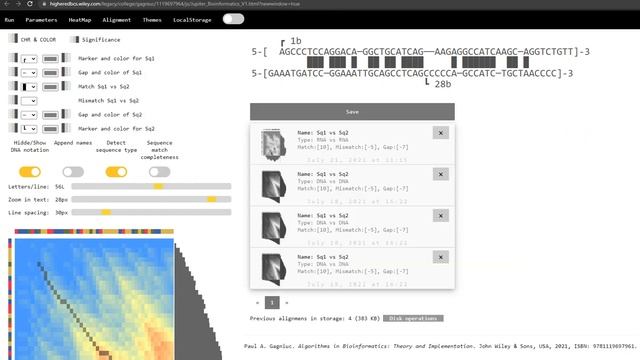Pick the marker color swatch for Sq1
Viewport: 640px width, 360px height.
[x=50, y=59]
